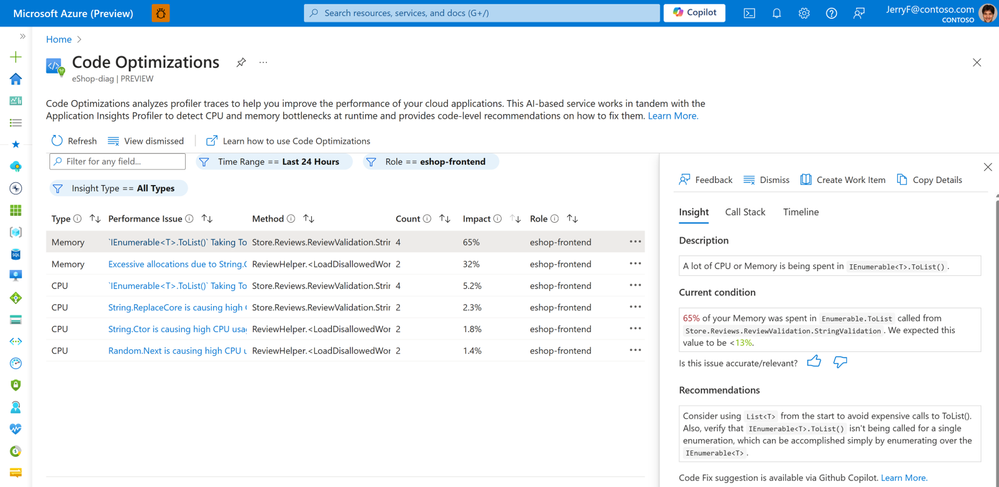Open Cloud Shell from top bar
Screen dimensions: 999x487
coord(750,13)
